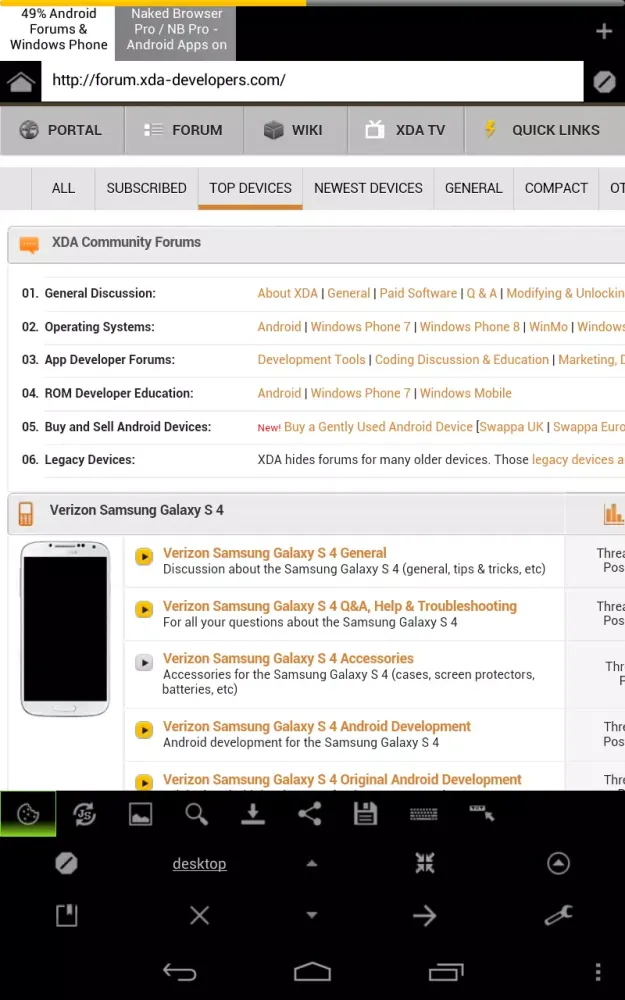Tap the Samsung Galaxy S 4 phone image
Screen dimensions: 625x1000
(x=65, y=629)
